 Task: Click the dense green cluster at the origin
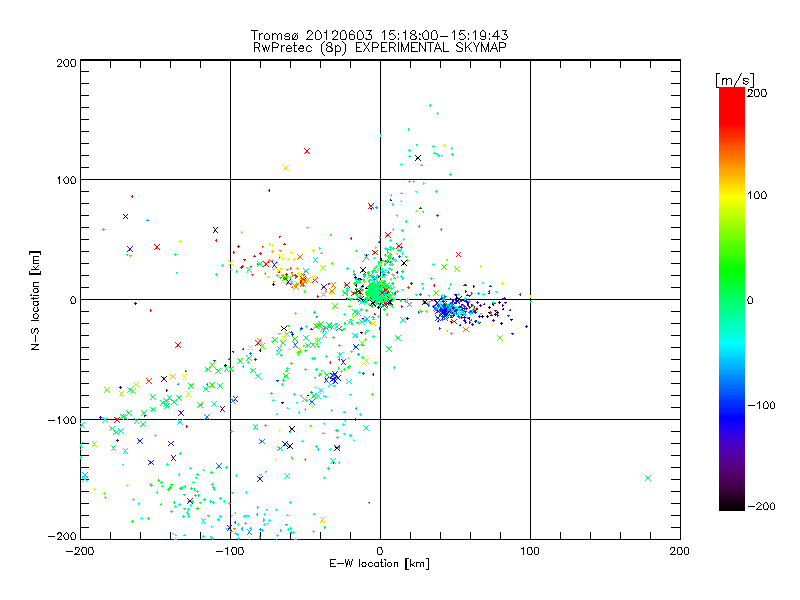click(377, 292)
